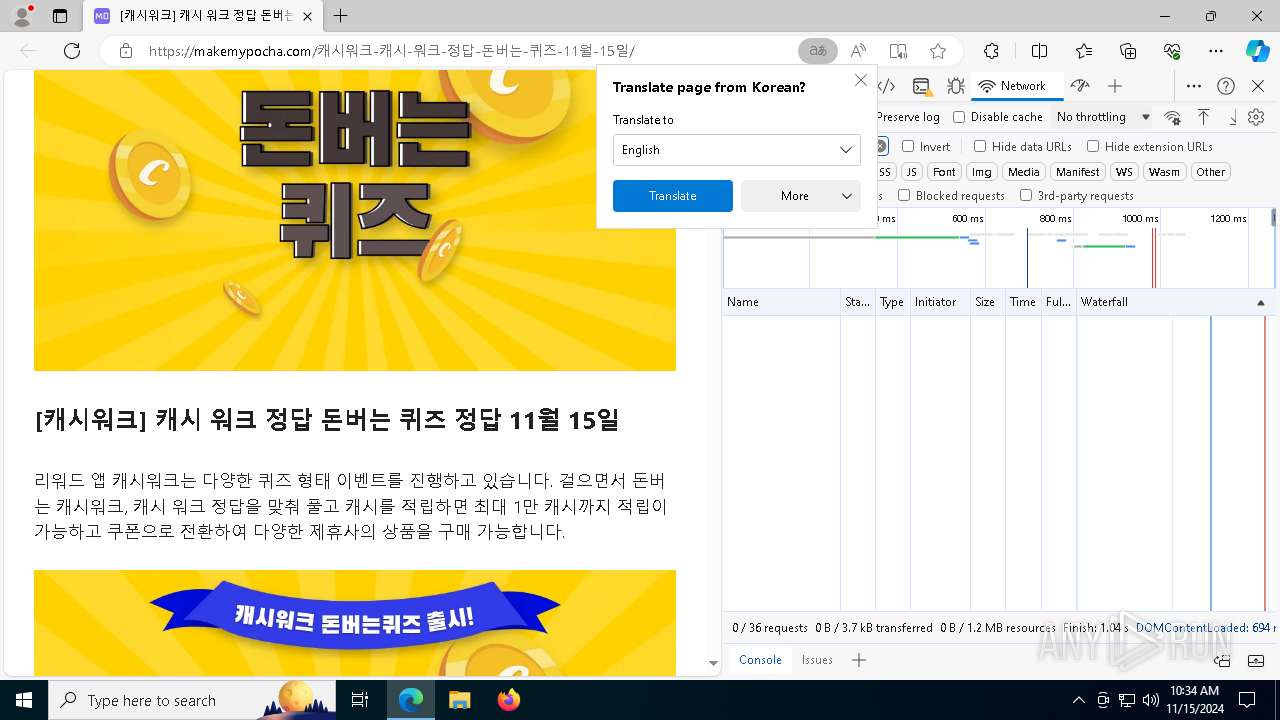
Task: Open Tab actions menu icon
Action: point(60,16)
